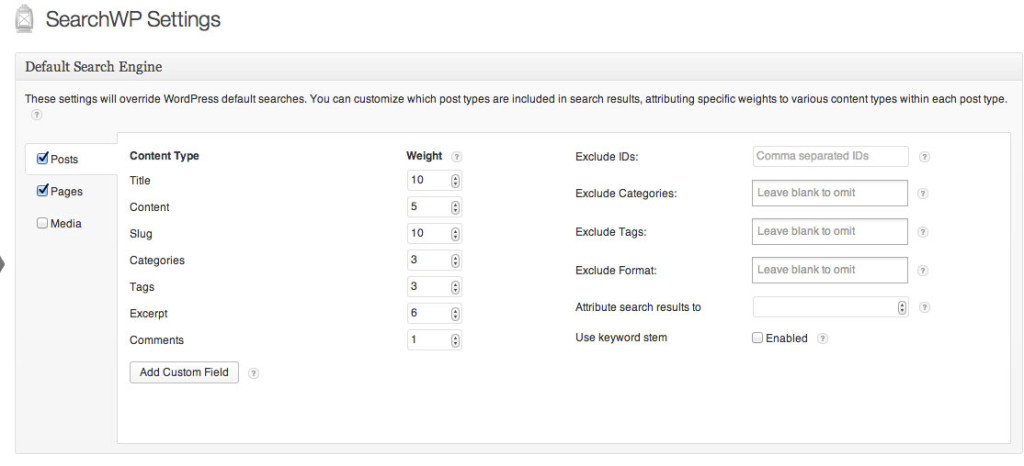The height and width of the screenshot is (466, 1024).
Task: Click help icon beside keyword stem Enabled
Action: [823, 338]
